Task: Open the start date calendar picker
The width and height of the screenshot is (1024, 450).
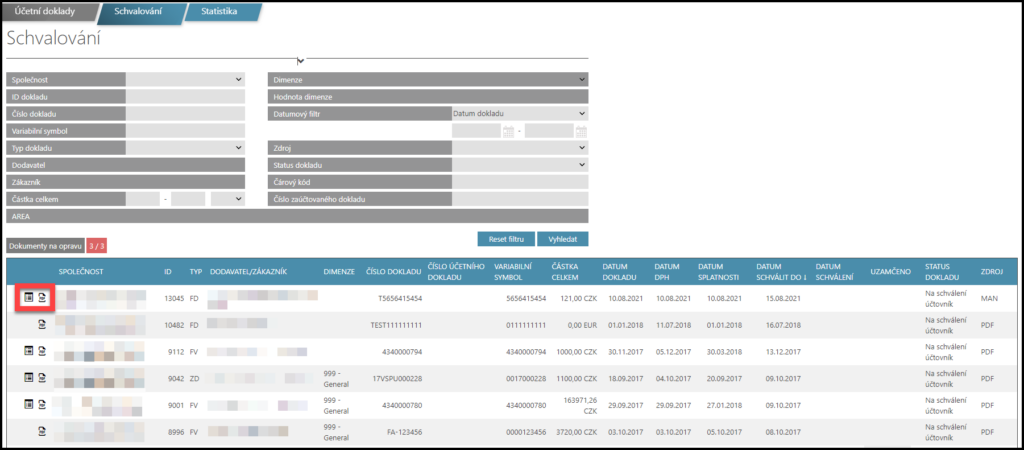Action: click(x=508, y=131)
